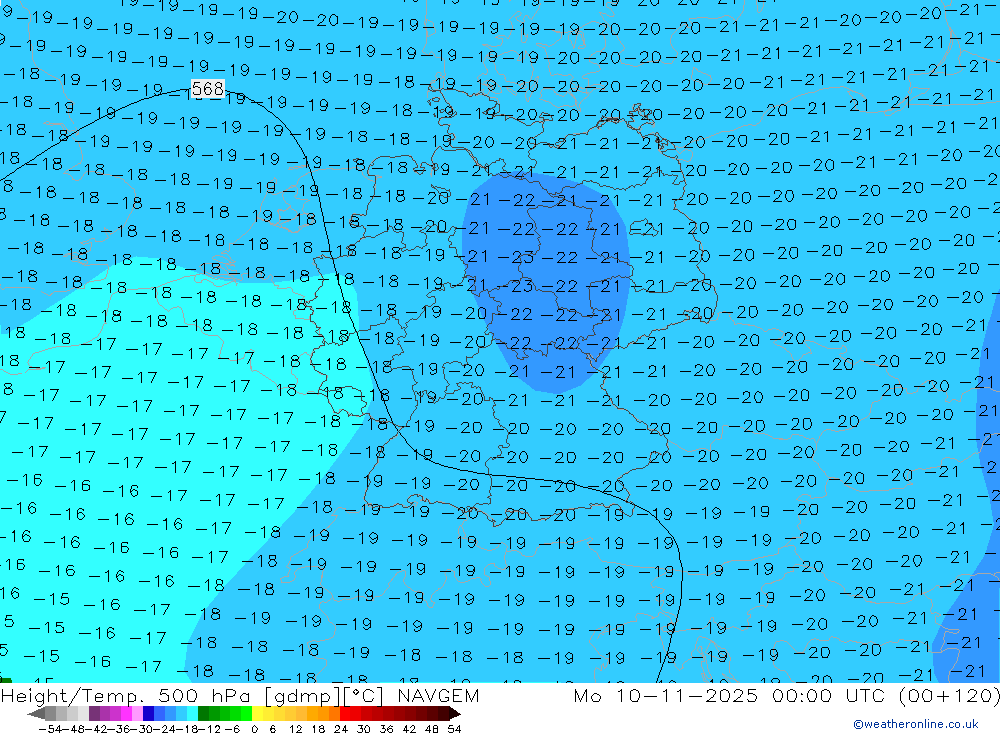This screenshot has height=733, width=1000.
Task: Click the '24' color scale label
Action: point(341,729)
